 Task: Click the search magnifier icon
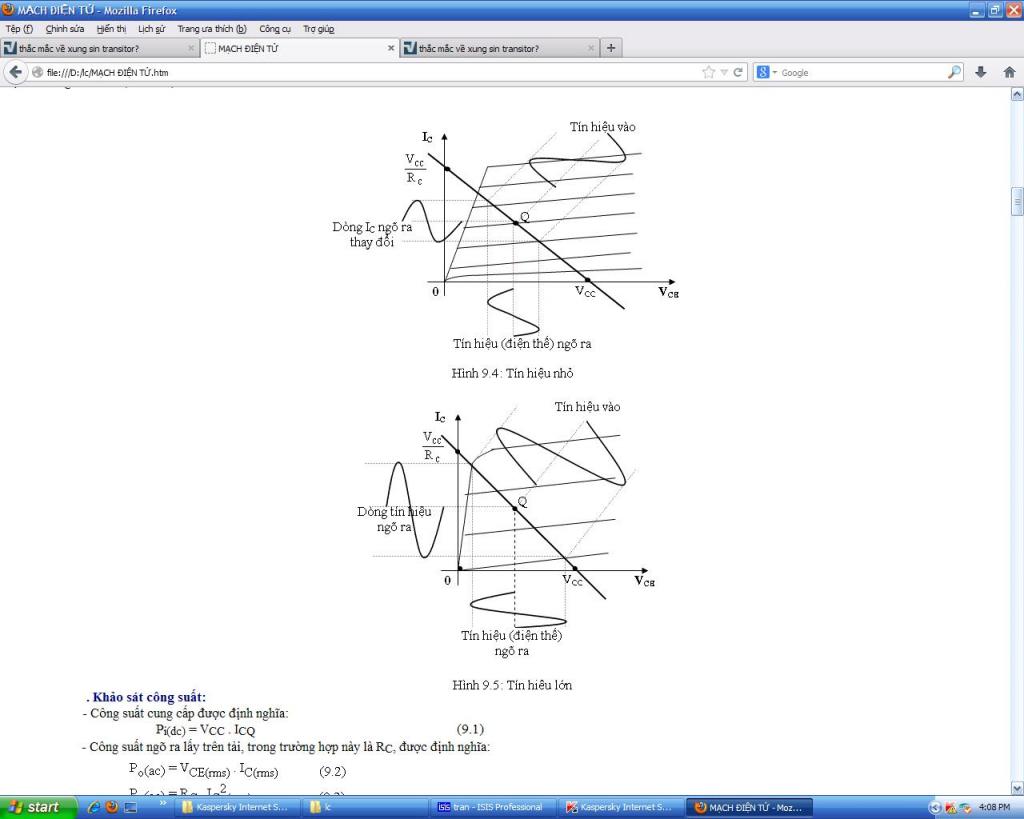click(x=954, y=72)
